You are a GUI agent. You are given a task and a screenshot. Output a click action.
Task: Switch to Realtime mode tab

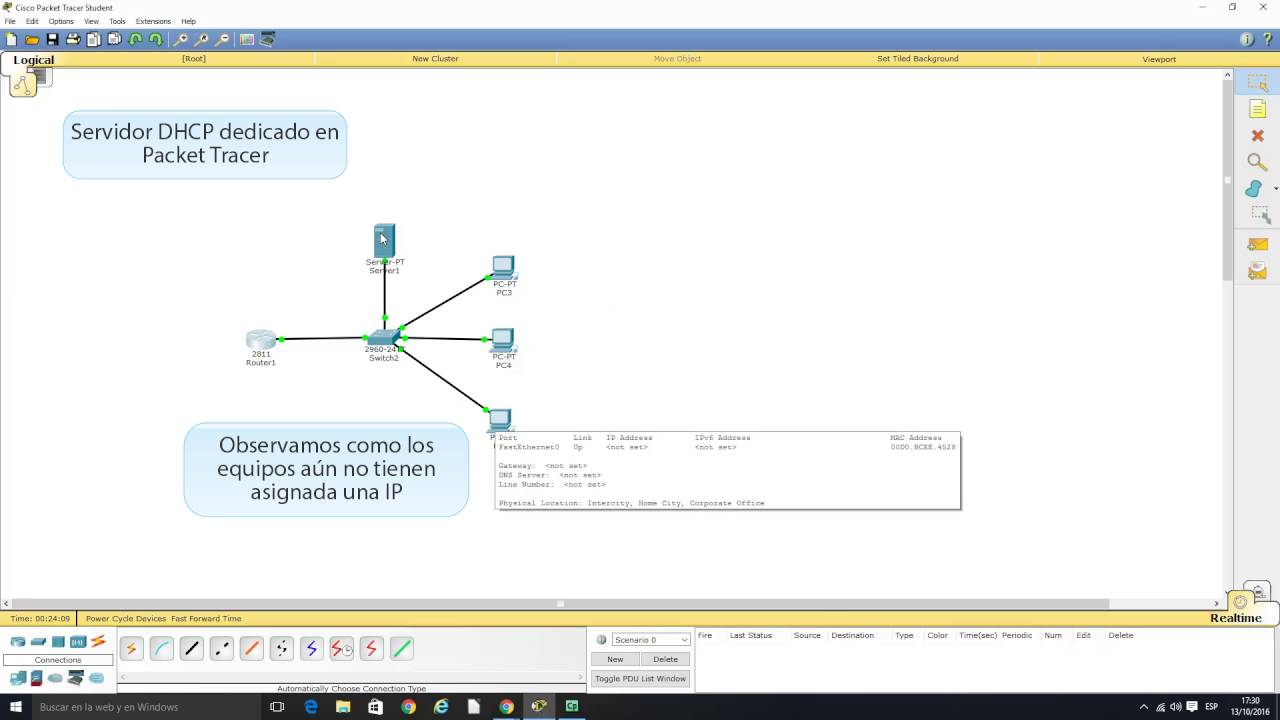1236,618
